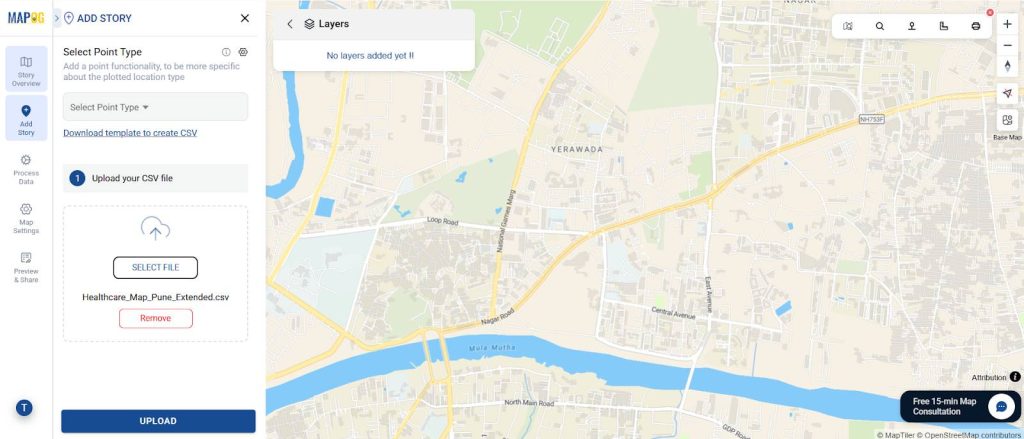Click the SELECT FILE button

155,267
